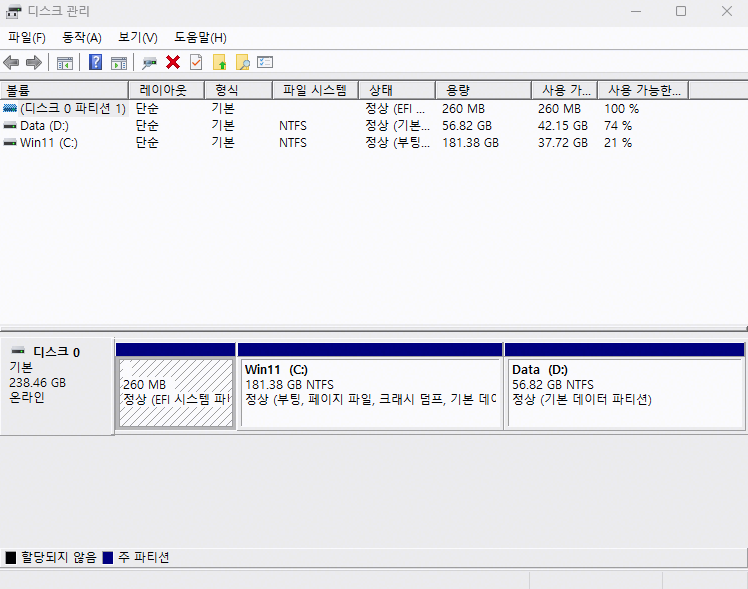Click the 74 % free percentage cell
This screenshot has width=748, height=589.
point(618,126)
